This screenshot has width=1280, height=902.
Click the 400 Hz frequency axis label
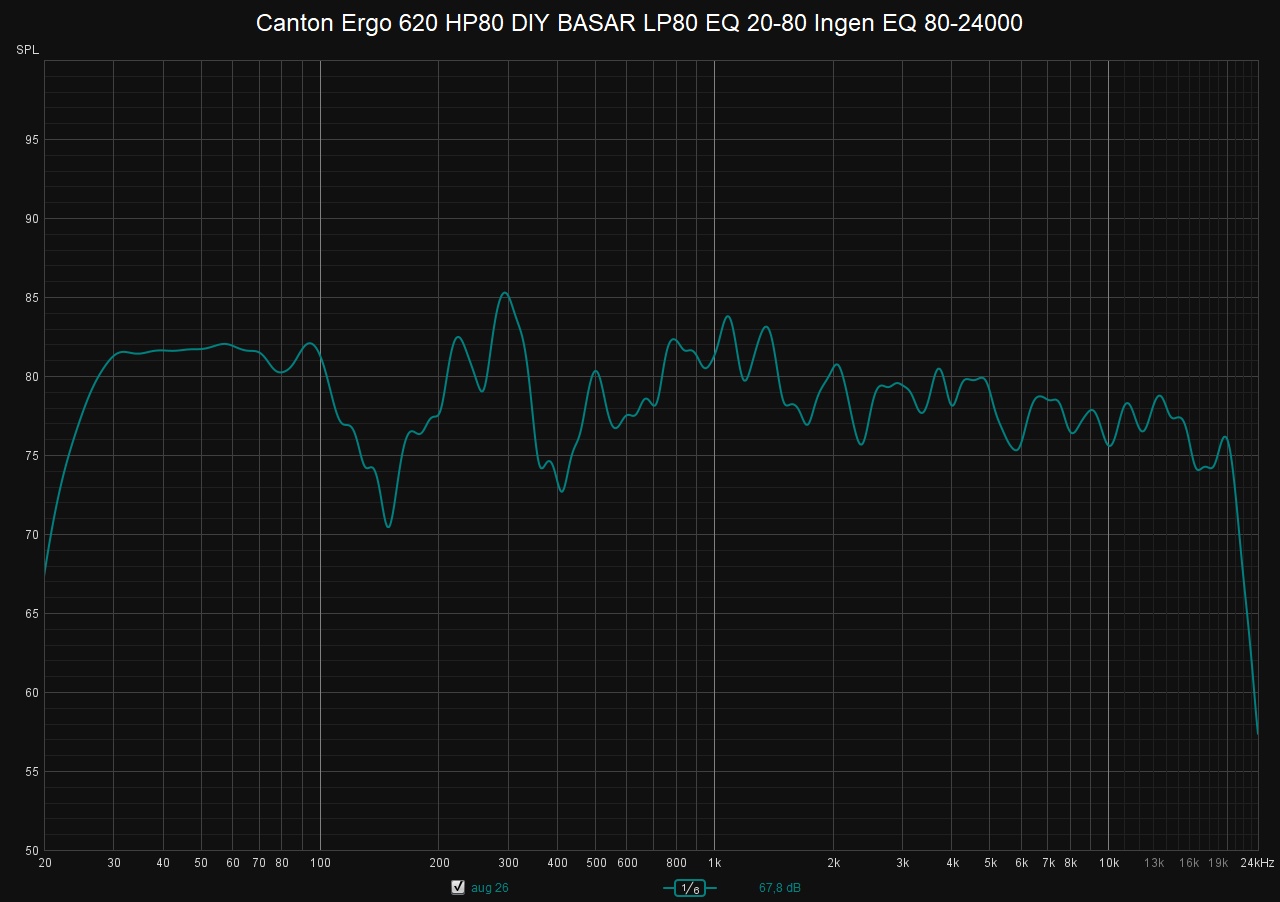click(x=558, y=863)
